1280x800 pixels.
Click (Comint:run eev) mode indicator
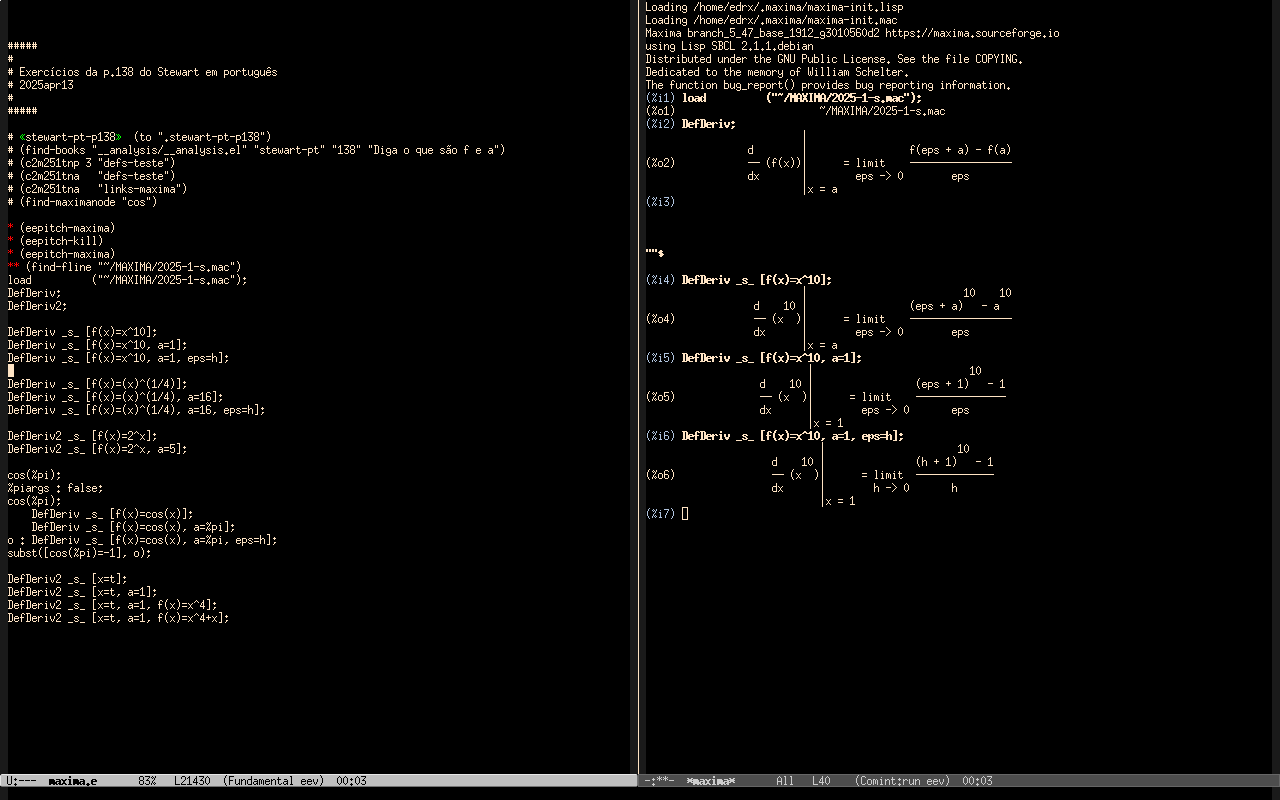click(x=903, y=781)
